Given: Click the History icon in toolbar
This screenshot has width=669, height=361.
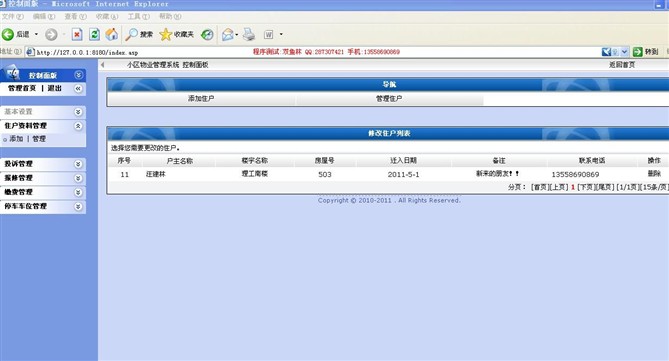Looking at the screenshot, I should [207, 35].
